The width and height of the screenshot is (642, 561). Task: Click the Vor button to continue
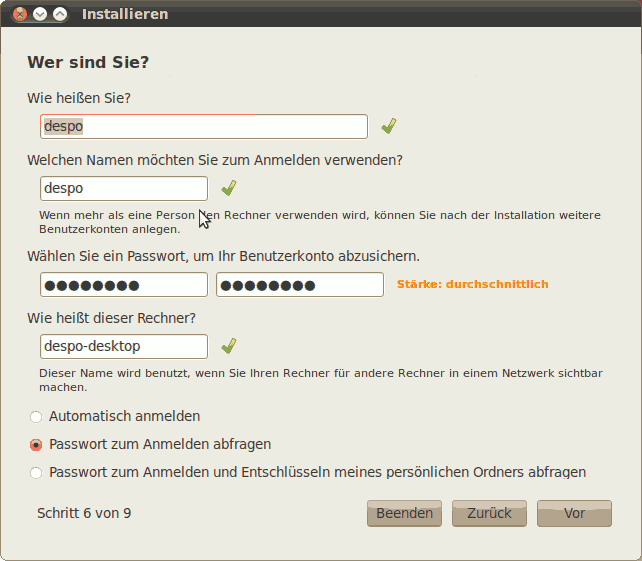[574, 513]
